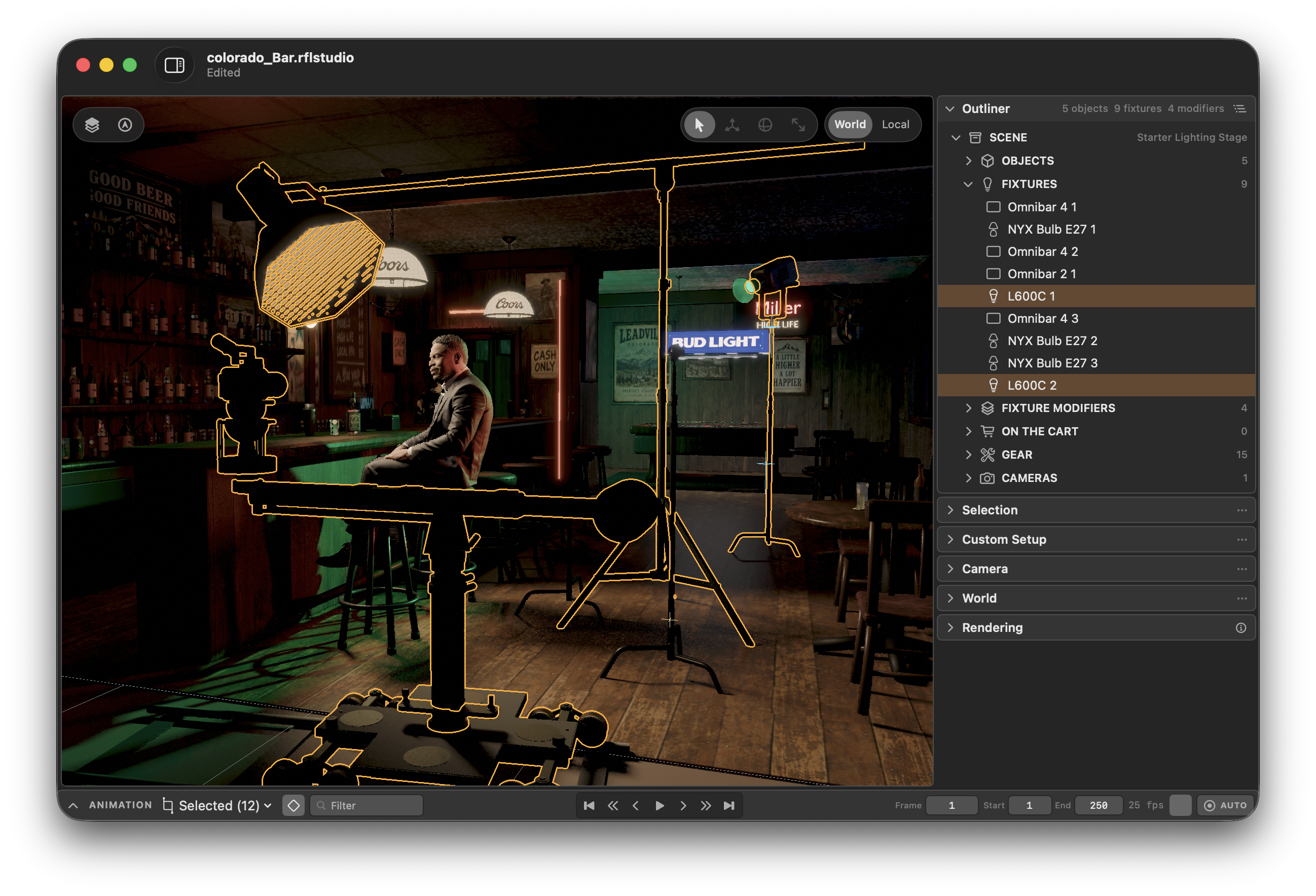Collapse the FIXTURES group
The width and height of the screenshot is (1316, 896).
[968, 184]
